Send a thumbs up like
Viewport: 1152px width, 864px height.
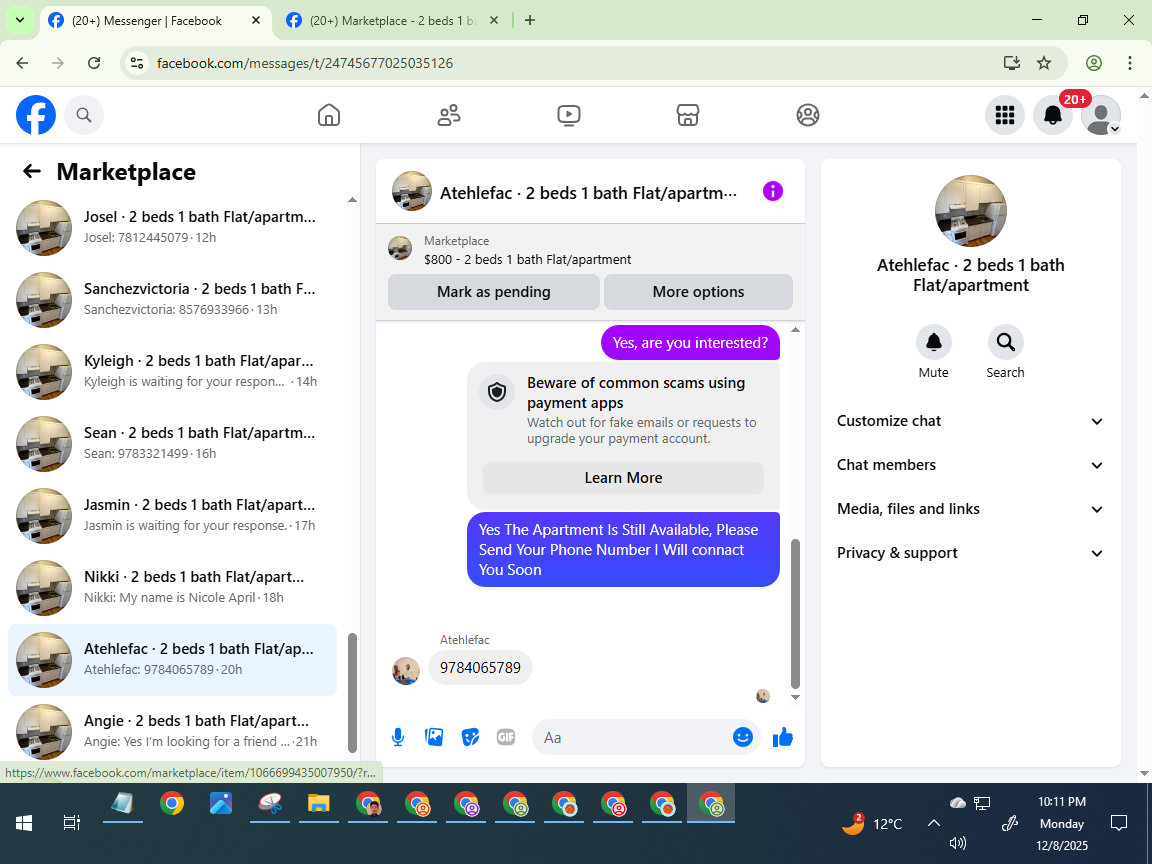(x=783, y=737)
